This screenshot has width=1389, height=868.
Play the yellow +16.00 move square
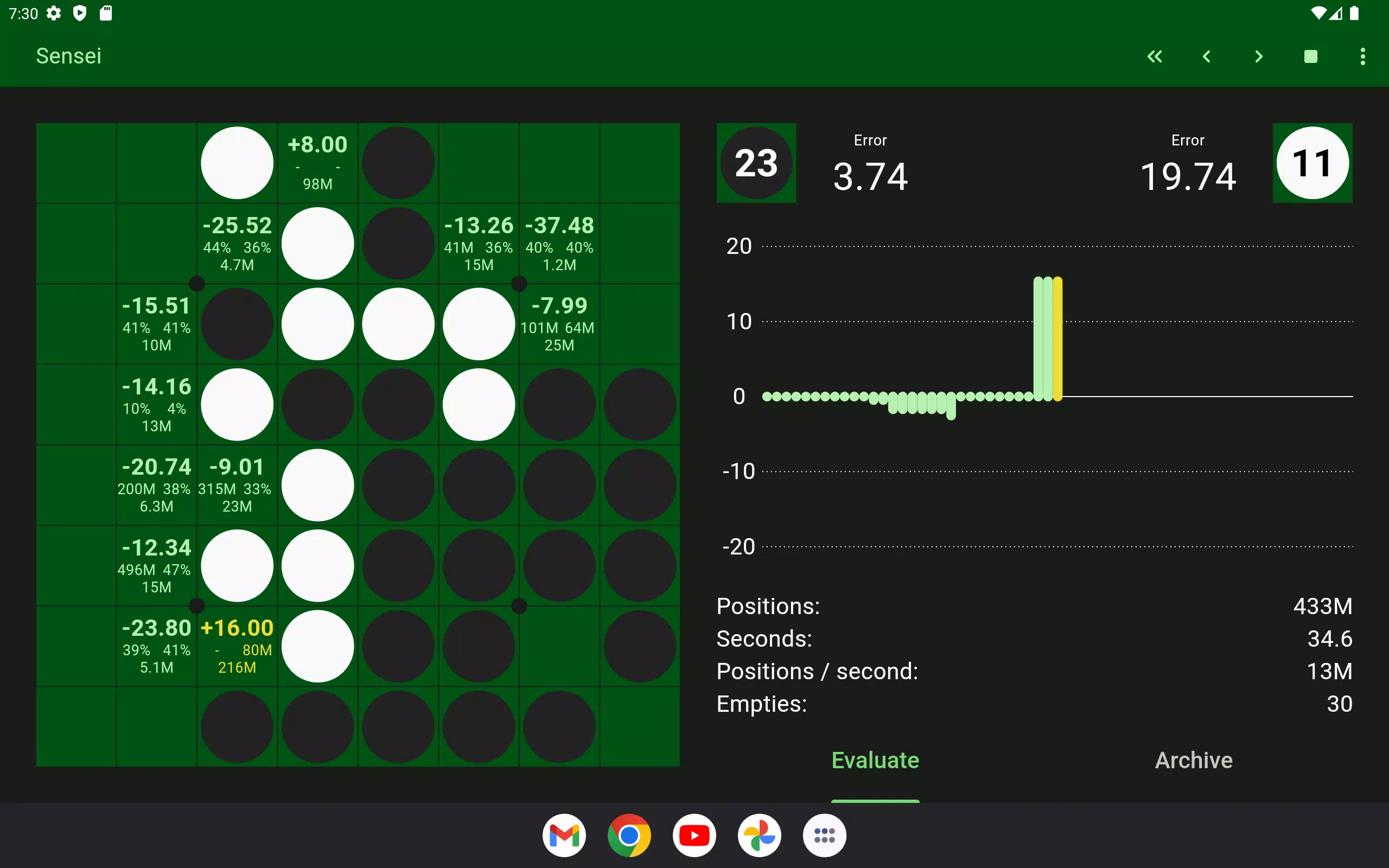237,647
